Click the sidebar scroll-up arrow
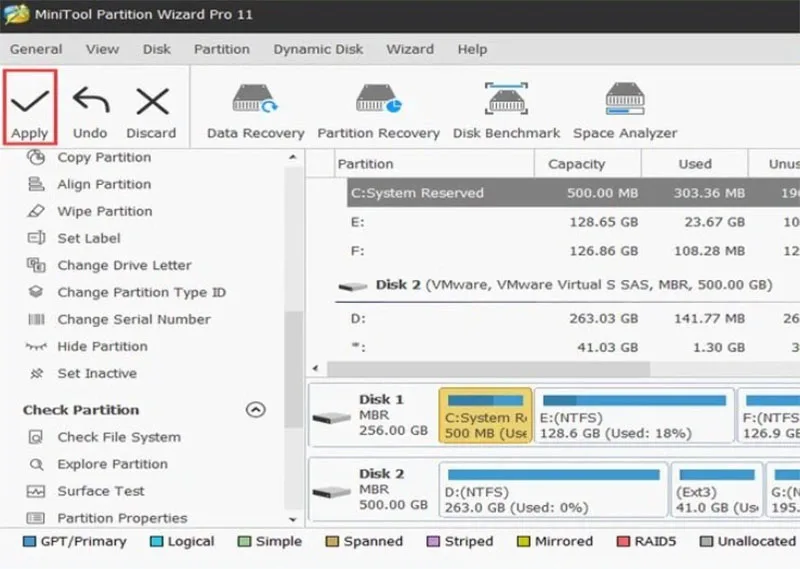Screen dimensions: 800x569 click(x=293, y=158)
